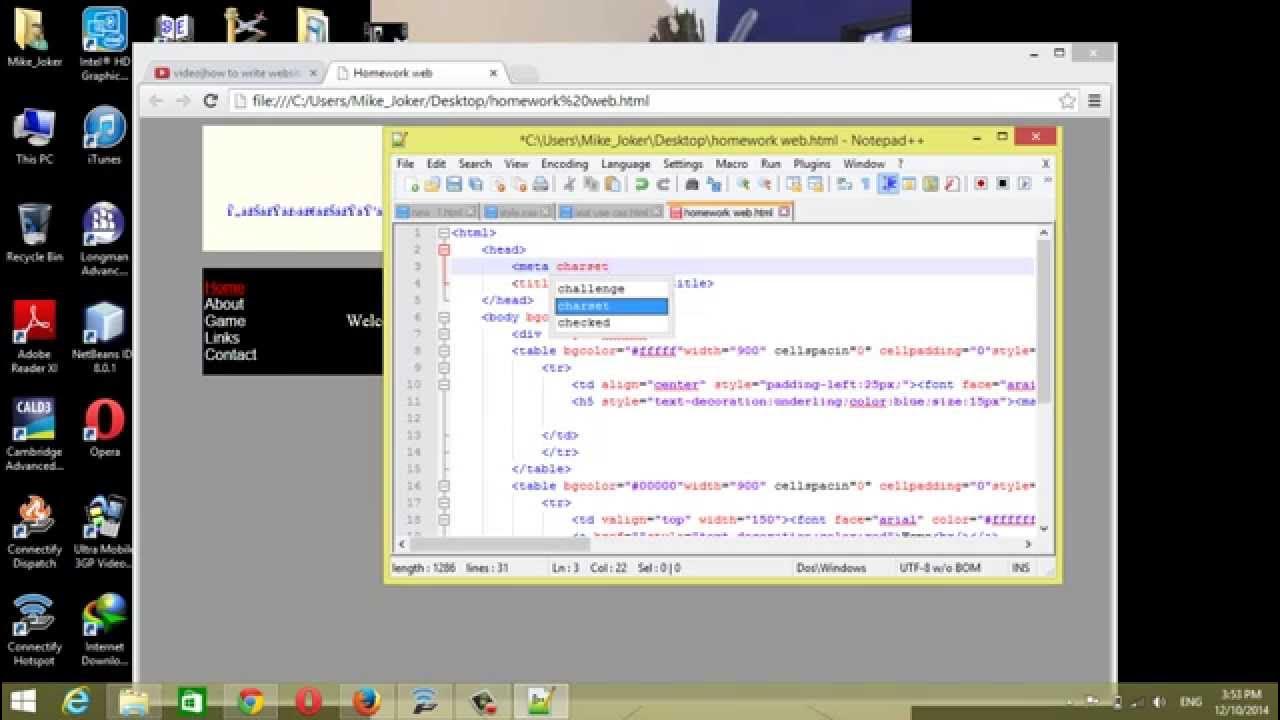
Task: Click the Reload button in Chrome
Action: pyautogui.click(x=210, y=101)
